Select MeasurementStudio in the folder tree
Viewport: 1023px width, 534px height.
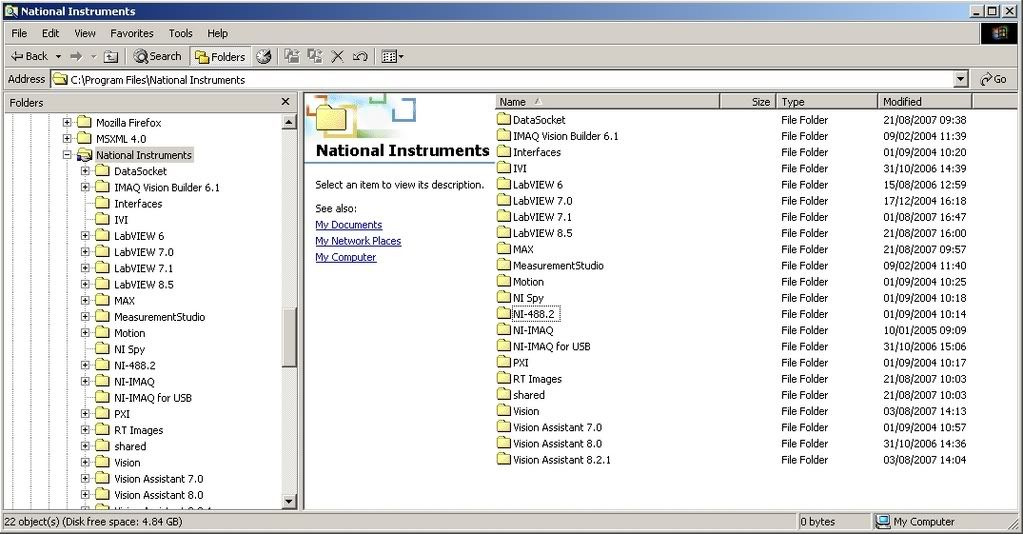159,317
